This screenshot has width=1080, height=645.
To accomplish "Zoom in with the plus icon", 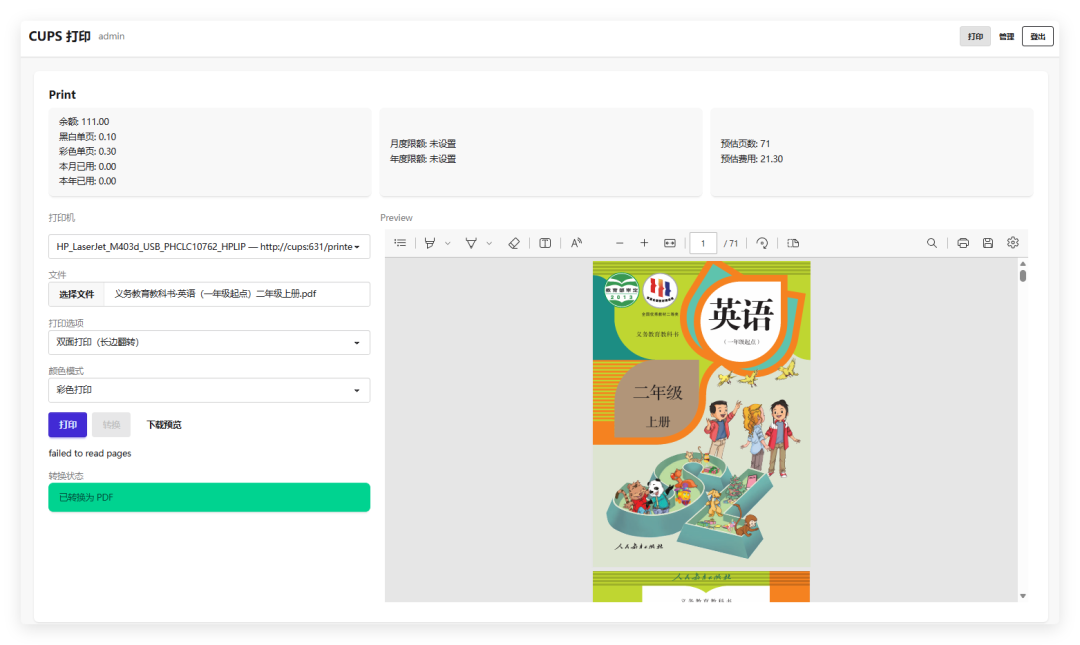I will click(644, 243).
